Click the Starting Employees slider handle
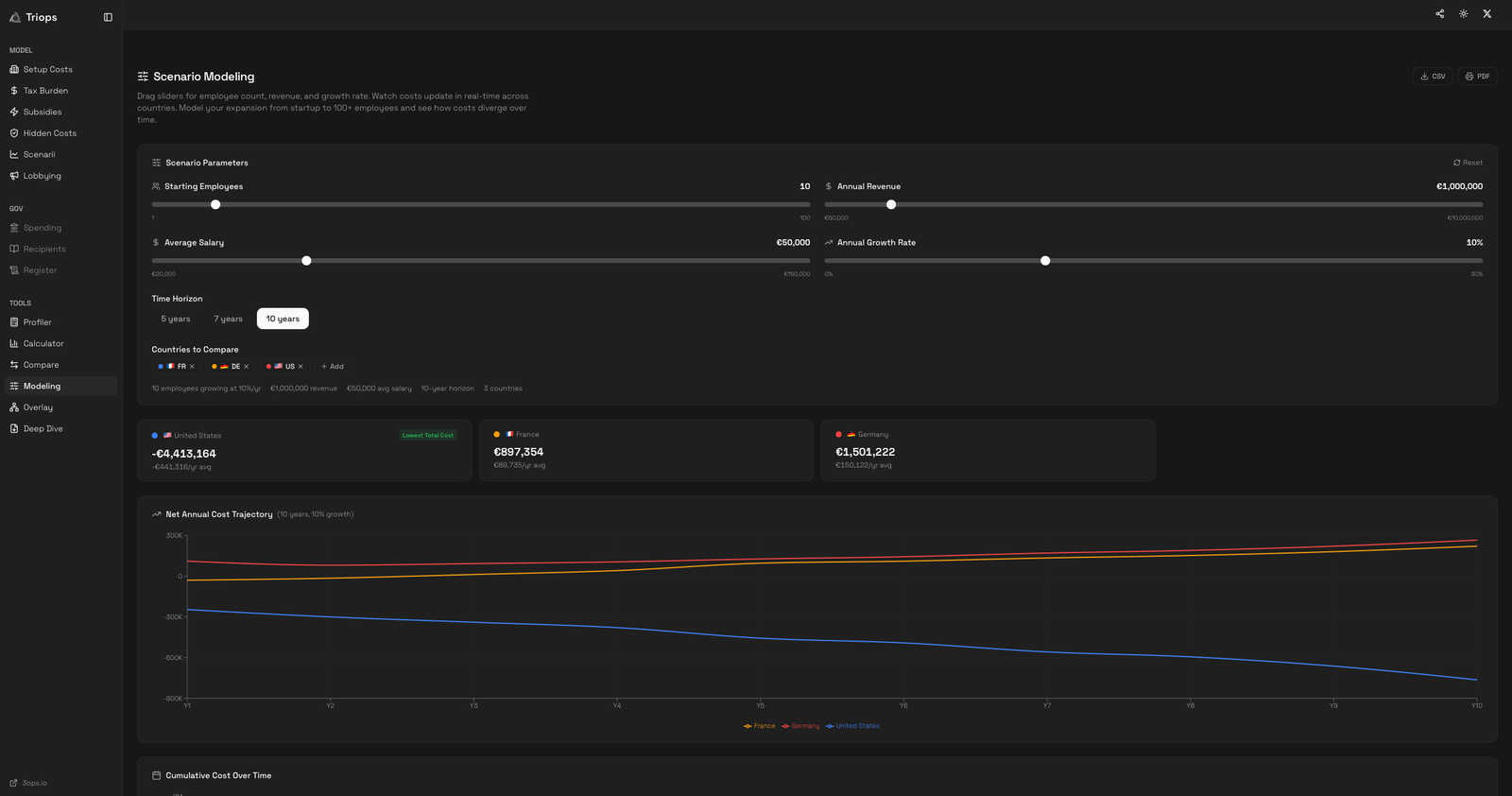1512x796 pixels. 215,205
